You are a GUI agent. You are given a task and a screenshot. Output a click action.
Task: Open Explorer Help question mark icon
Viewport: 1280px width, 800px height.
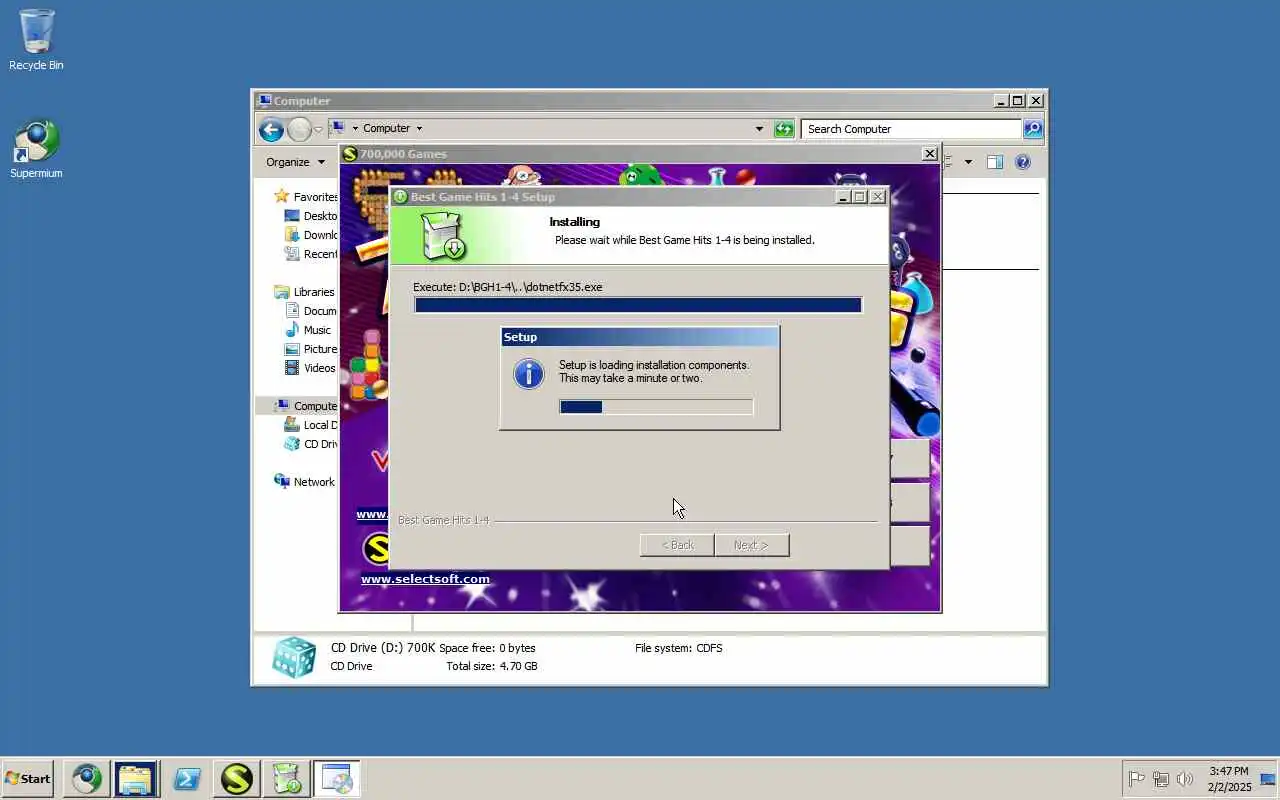[x=1022, y=162]
